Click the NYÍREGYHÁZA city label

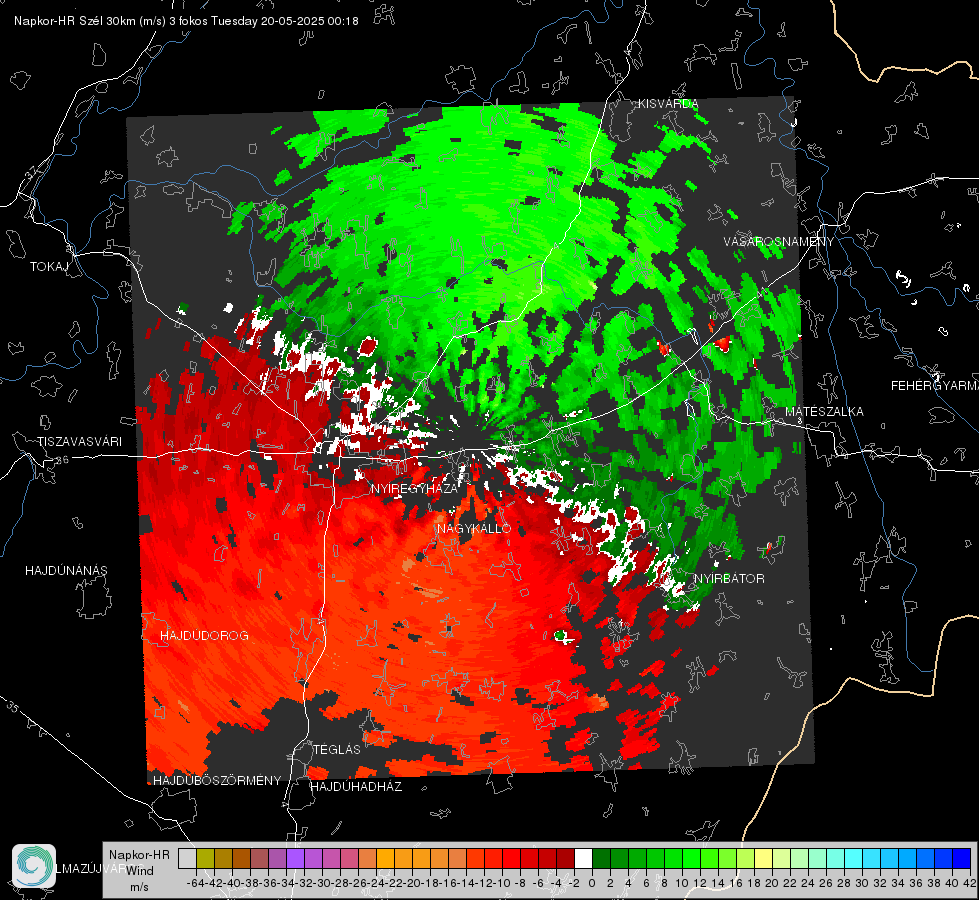click(x=414, y=488)
